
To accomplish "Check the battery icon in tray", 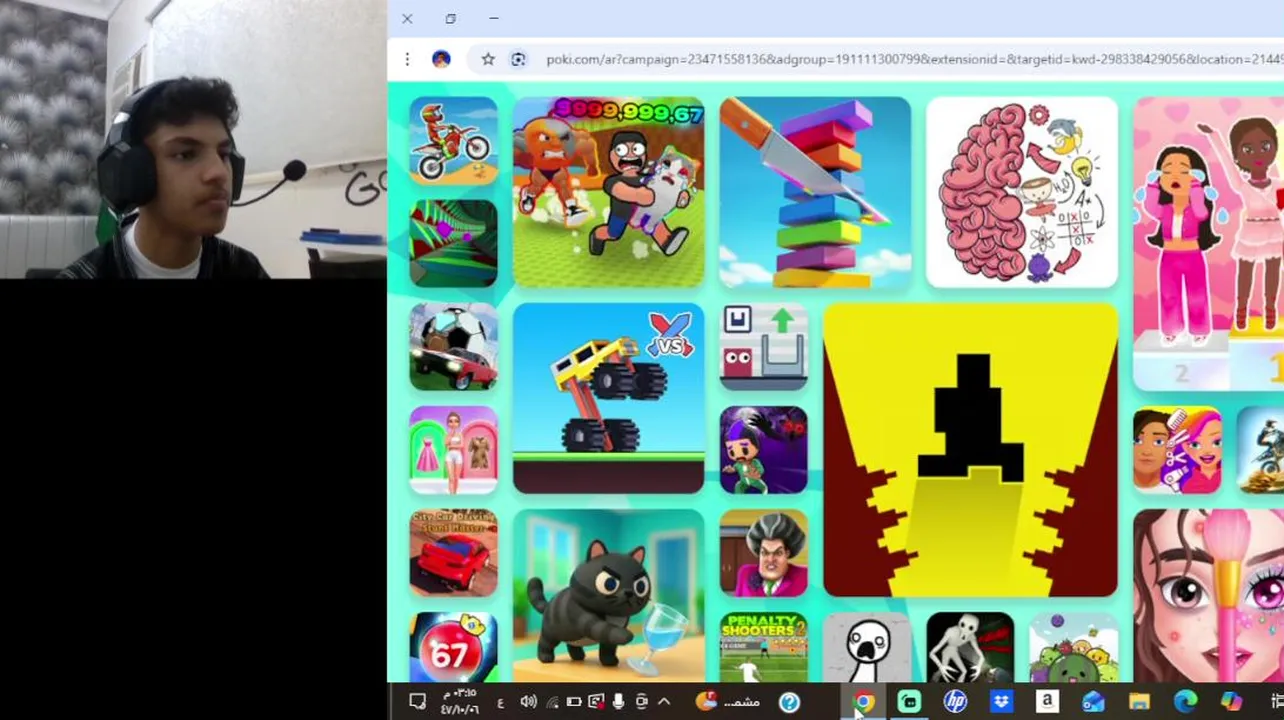I will [x=573, y=702].
